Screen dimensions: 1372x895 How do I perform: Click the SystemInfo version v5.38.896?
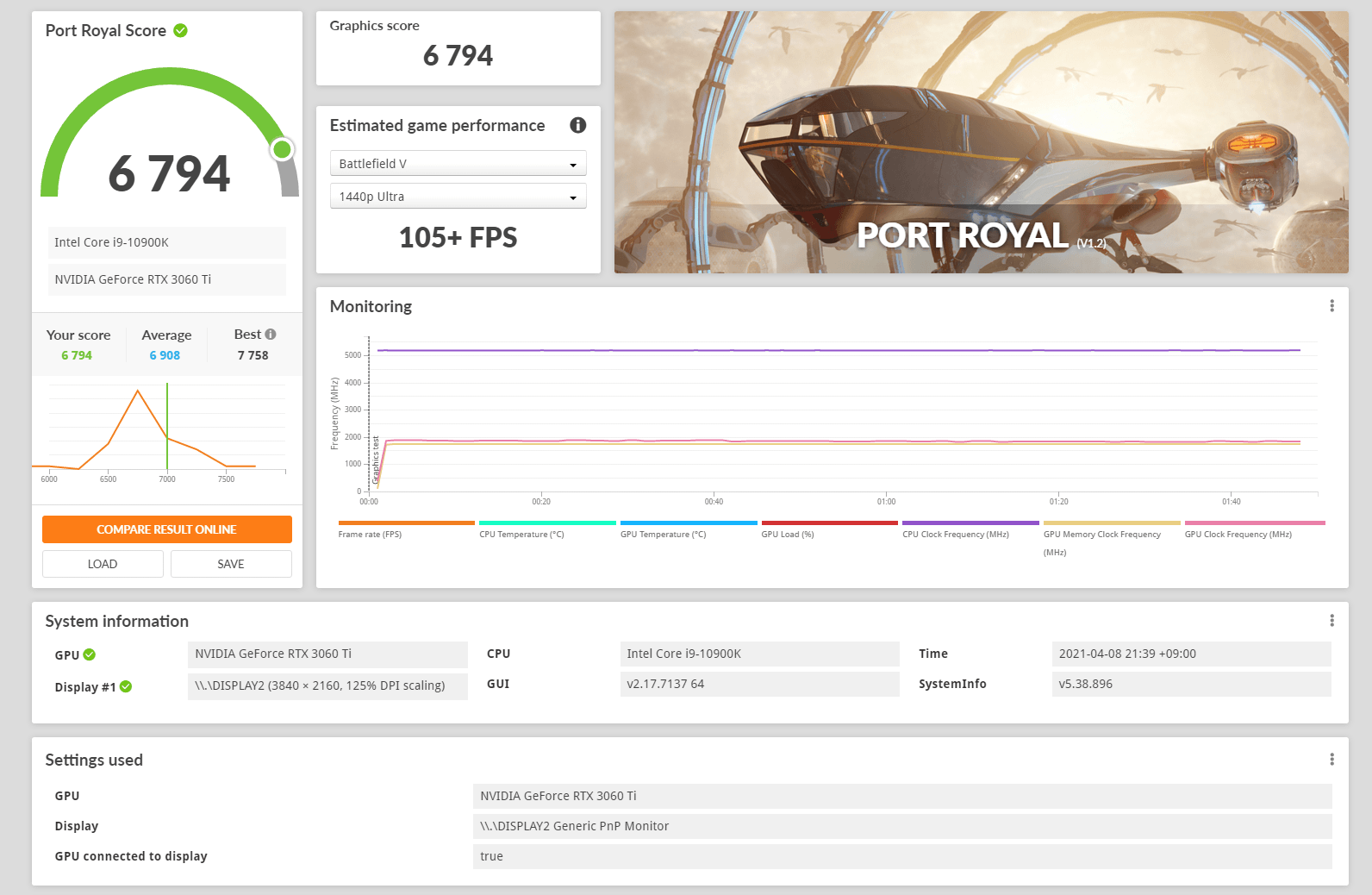1191,684
